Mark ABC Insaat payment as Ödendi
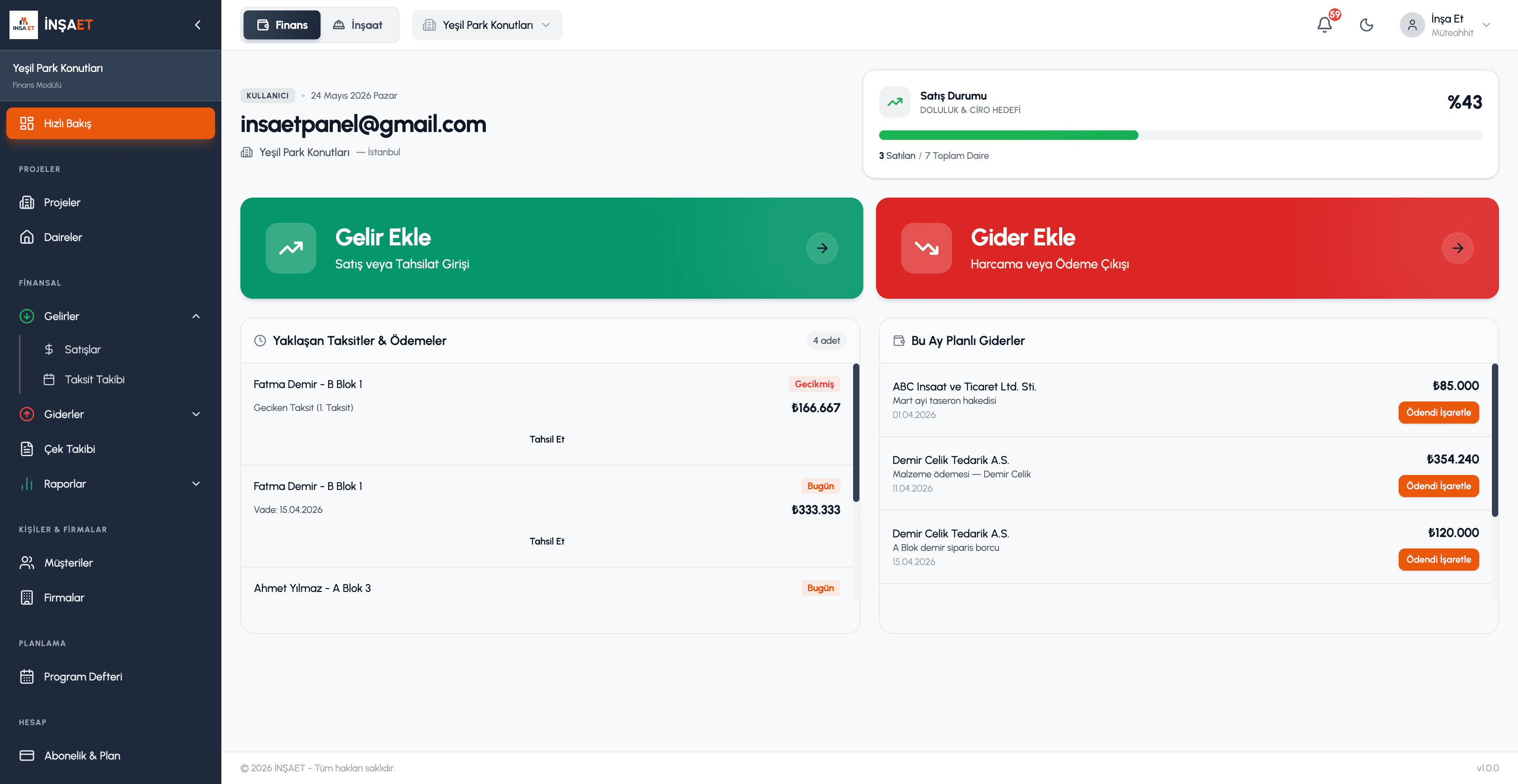This screenshot has width=1518, height=784. coord(1439,412)
